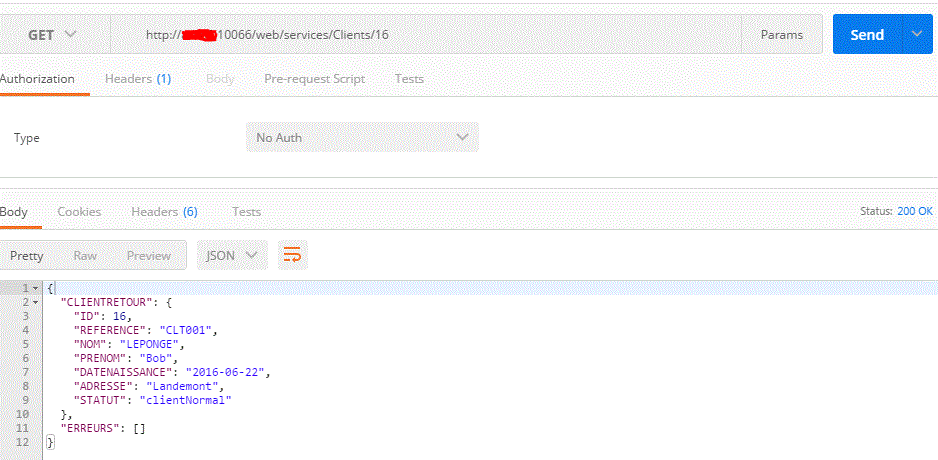
Task: Collapse the CLIENTRETOUR object at line 2
Action: (36, 303)
